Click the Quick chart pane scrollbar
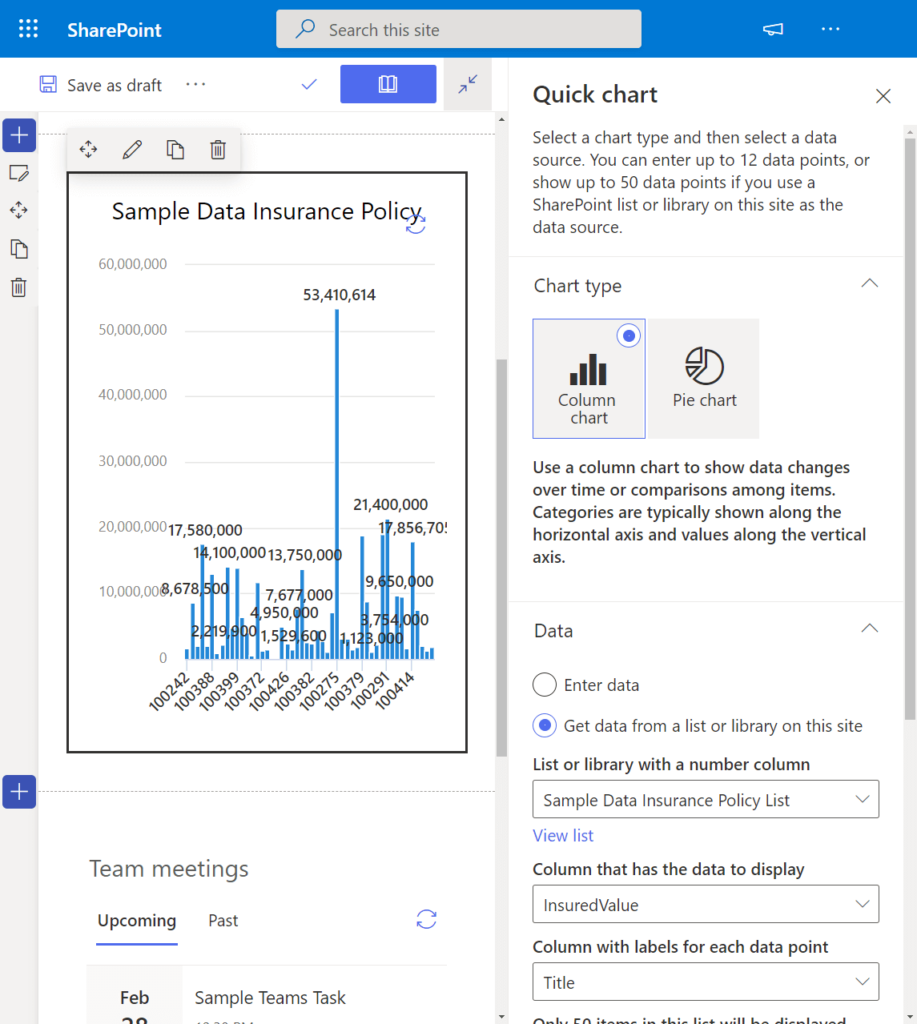The width and height of the screenshot is (917, 1024). point(910,428)
